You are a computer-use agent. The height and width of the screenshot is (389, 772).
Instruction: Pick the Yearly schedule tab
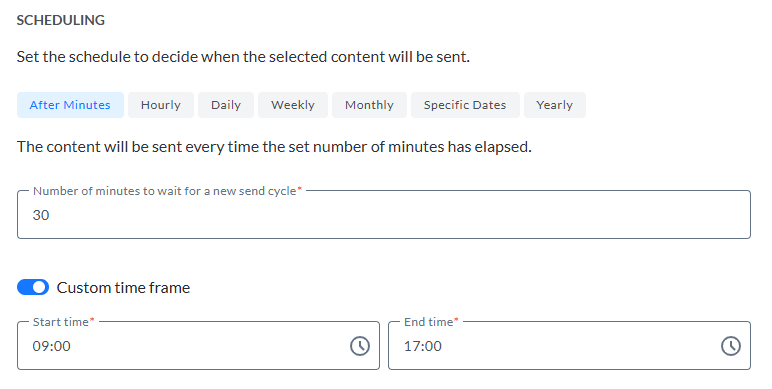pos(555,105)
